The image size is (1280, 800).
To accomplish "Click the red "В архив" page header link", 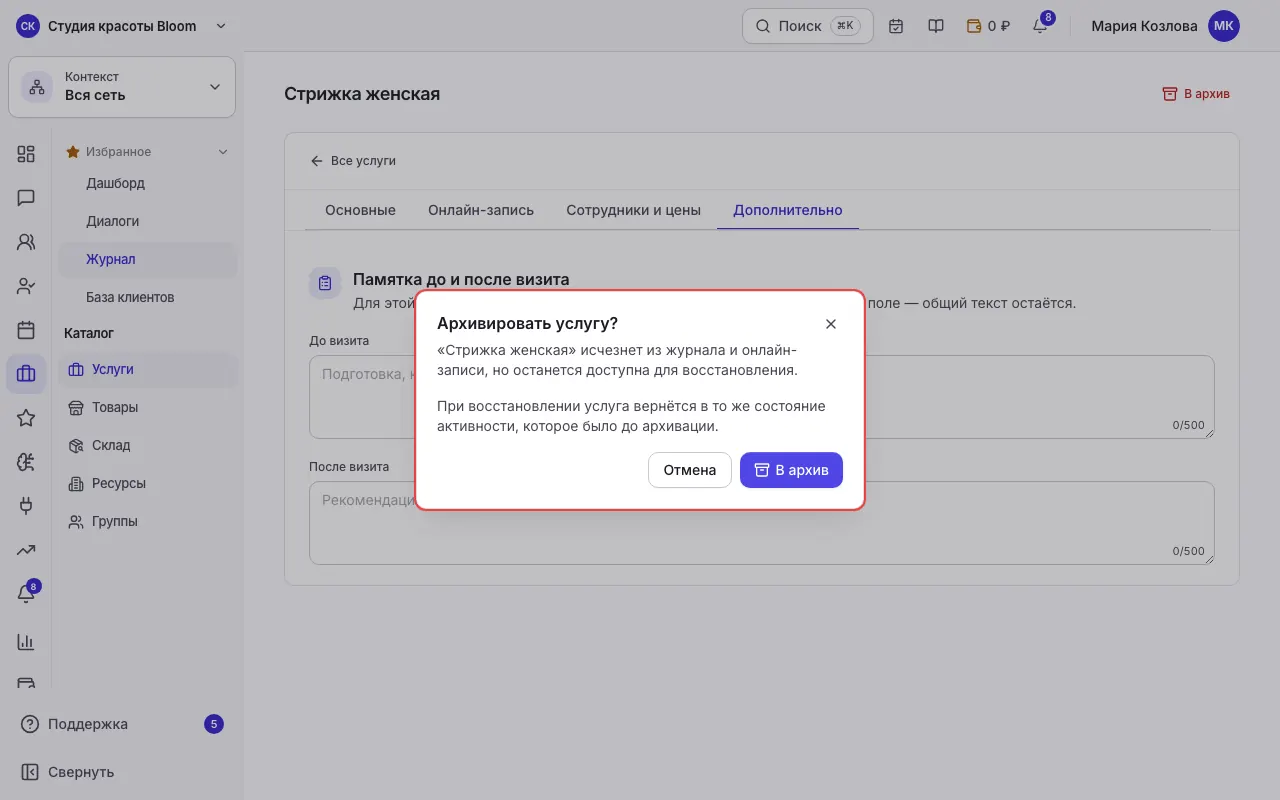I will pos(1196,94).
